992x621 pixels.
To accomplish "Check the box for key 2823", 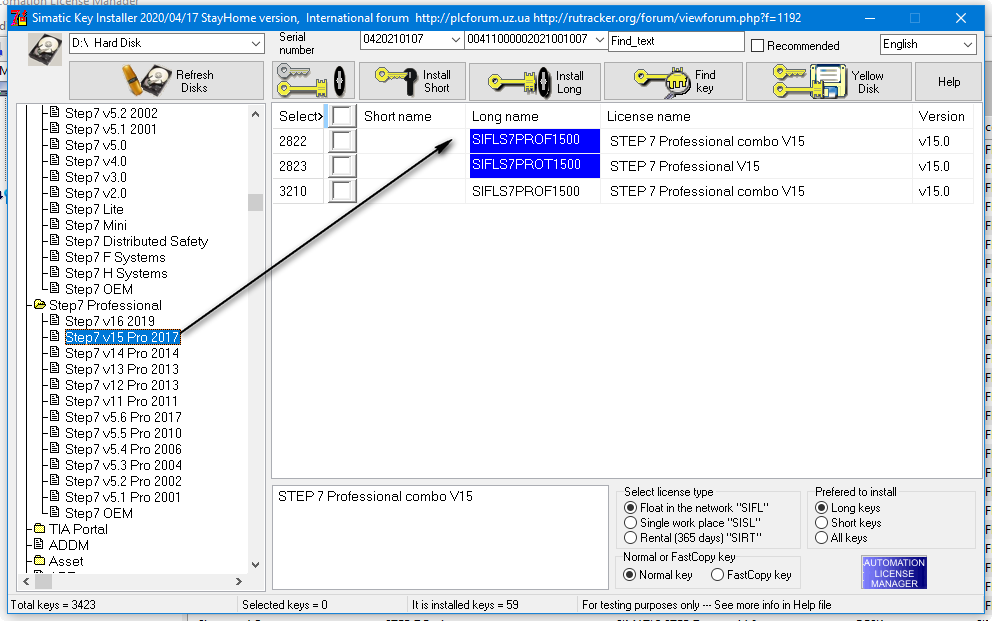I will [x=342, y=166].
